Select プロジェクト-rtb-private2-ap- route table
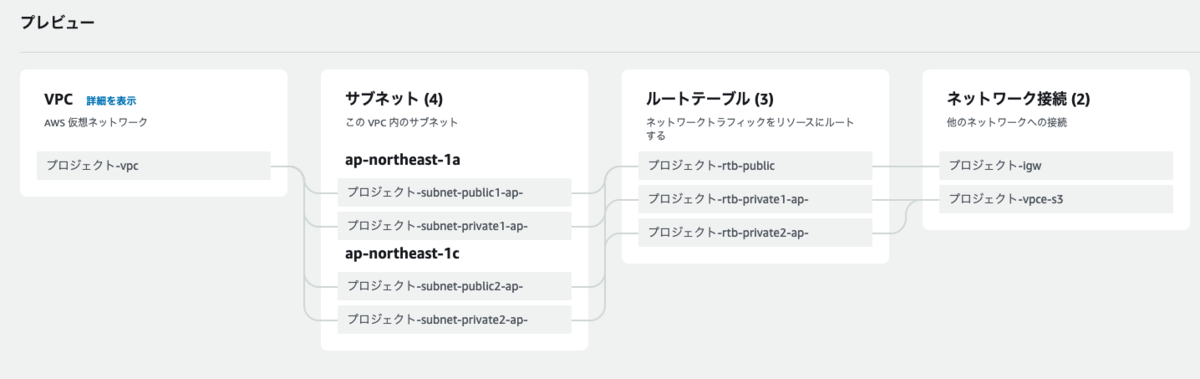The height and width of the screenshot is (379, 1200). click(x=755, y=233)
